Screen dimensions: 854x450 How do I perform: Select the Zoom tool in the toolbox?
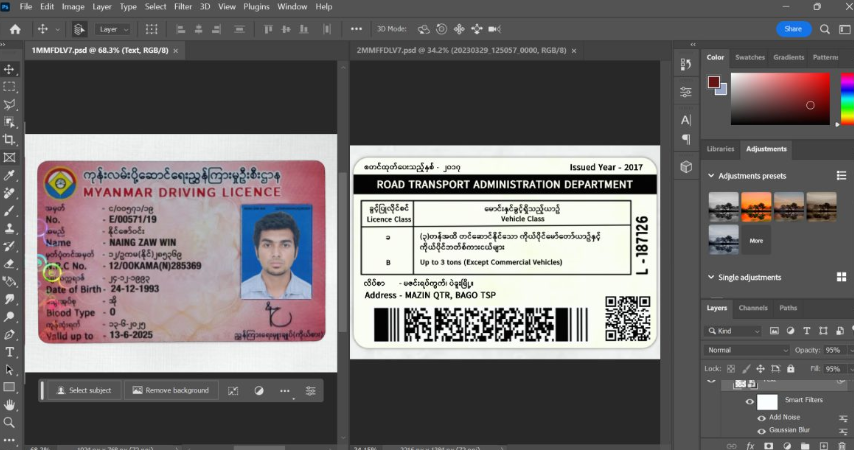tap(9, 422)
